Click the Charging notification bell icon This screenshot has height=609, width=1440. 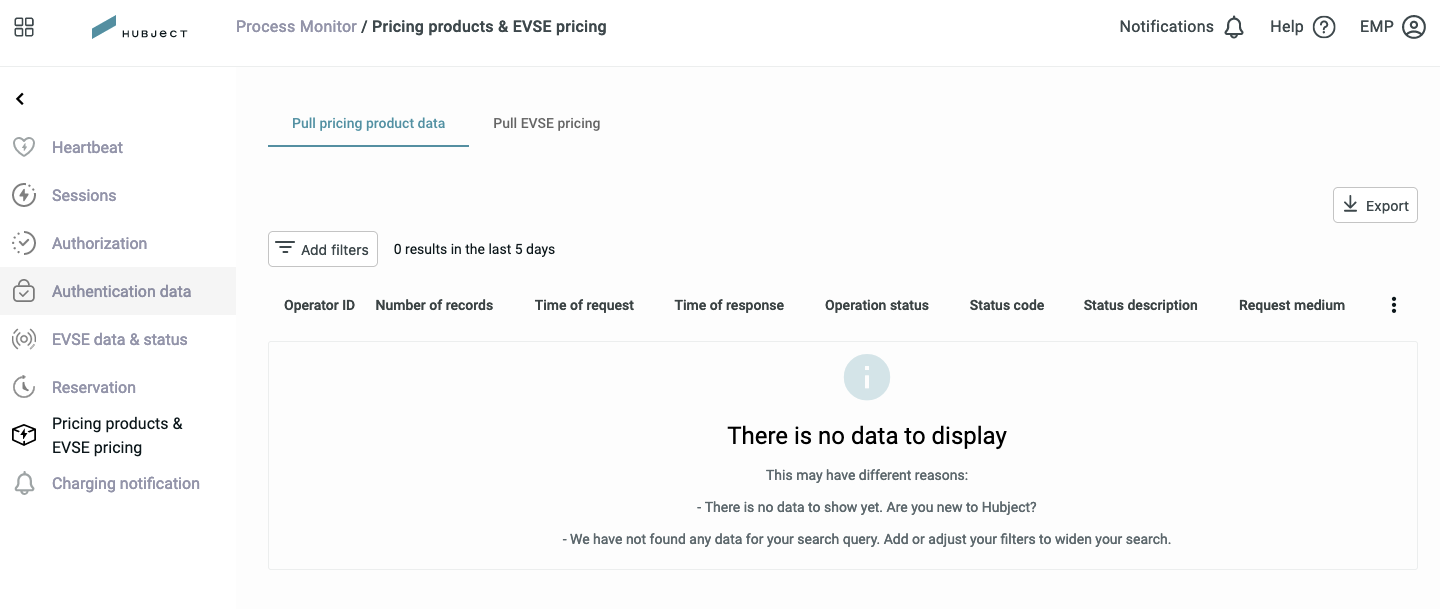[24, 483]
